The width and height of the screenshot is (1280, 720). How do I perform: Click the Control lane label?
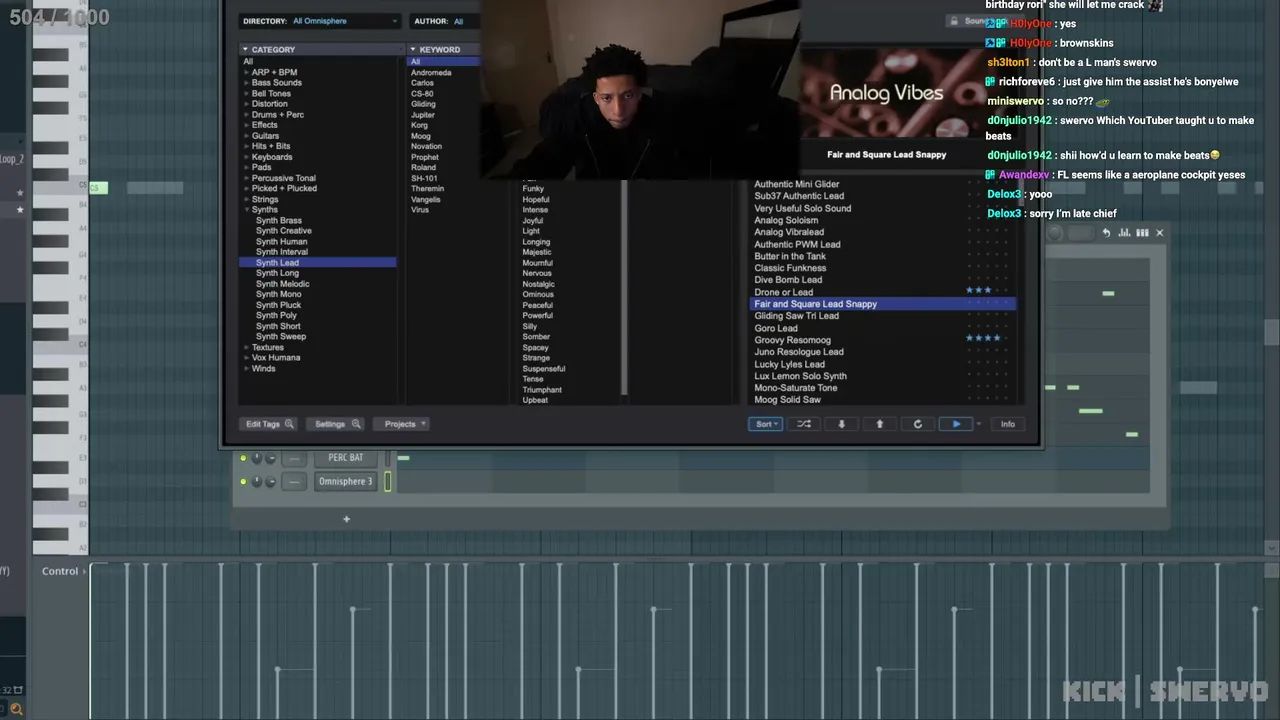[60, 571]
